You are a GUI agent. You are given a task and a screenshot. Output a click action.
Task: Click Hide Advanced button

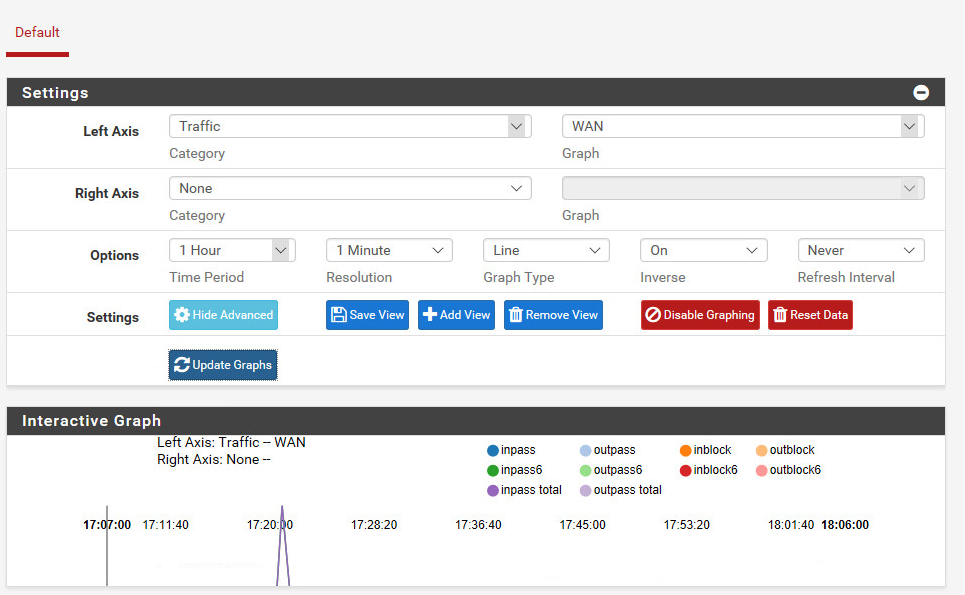[x=223, y=315]
